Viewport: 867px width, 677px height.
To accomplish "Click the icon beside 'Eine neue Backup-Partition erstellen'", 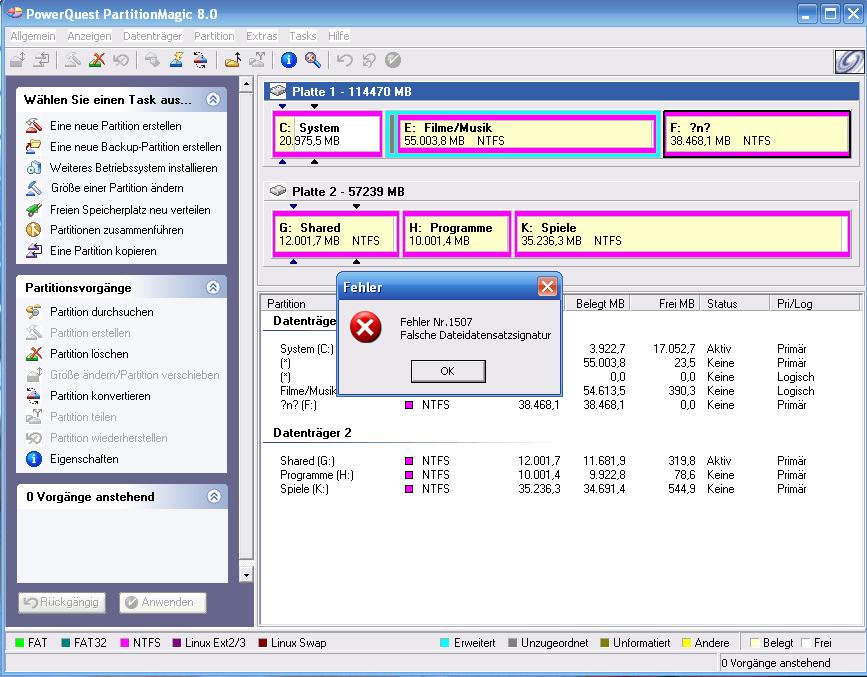I will [x=34, y=147].
